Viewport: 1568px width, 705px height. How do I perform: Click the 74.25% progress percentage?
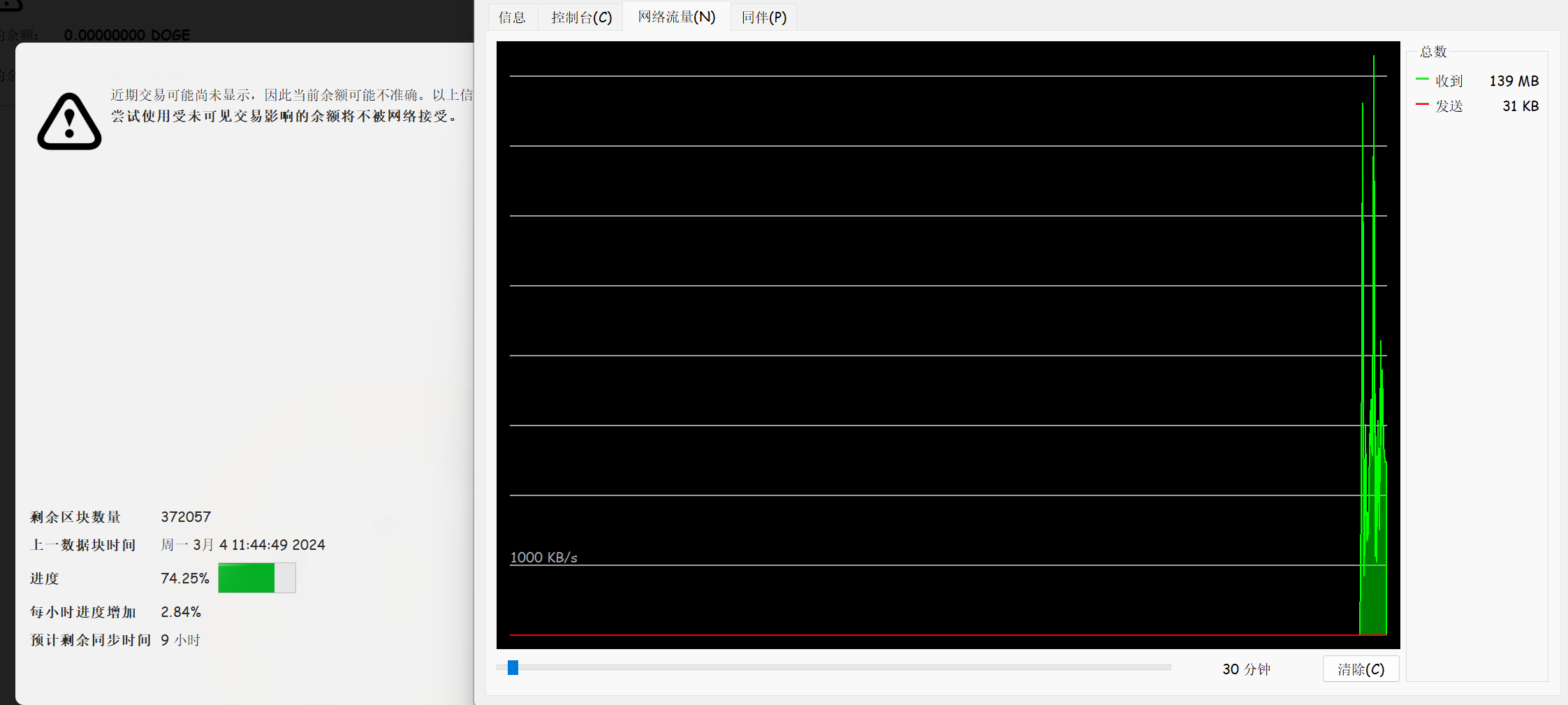pyautogui.click(x=184, y=579)
